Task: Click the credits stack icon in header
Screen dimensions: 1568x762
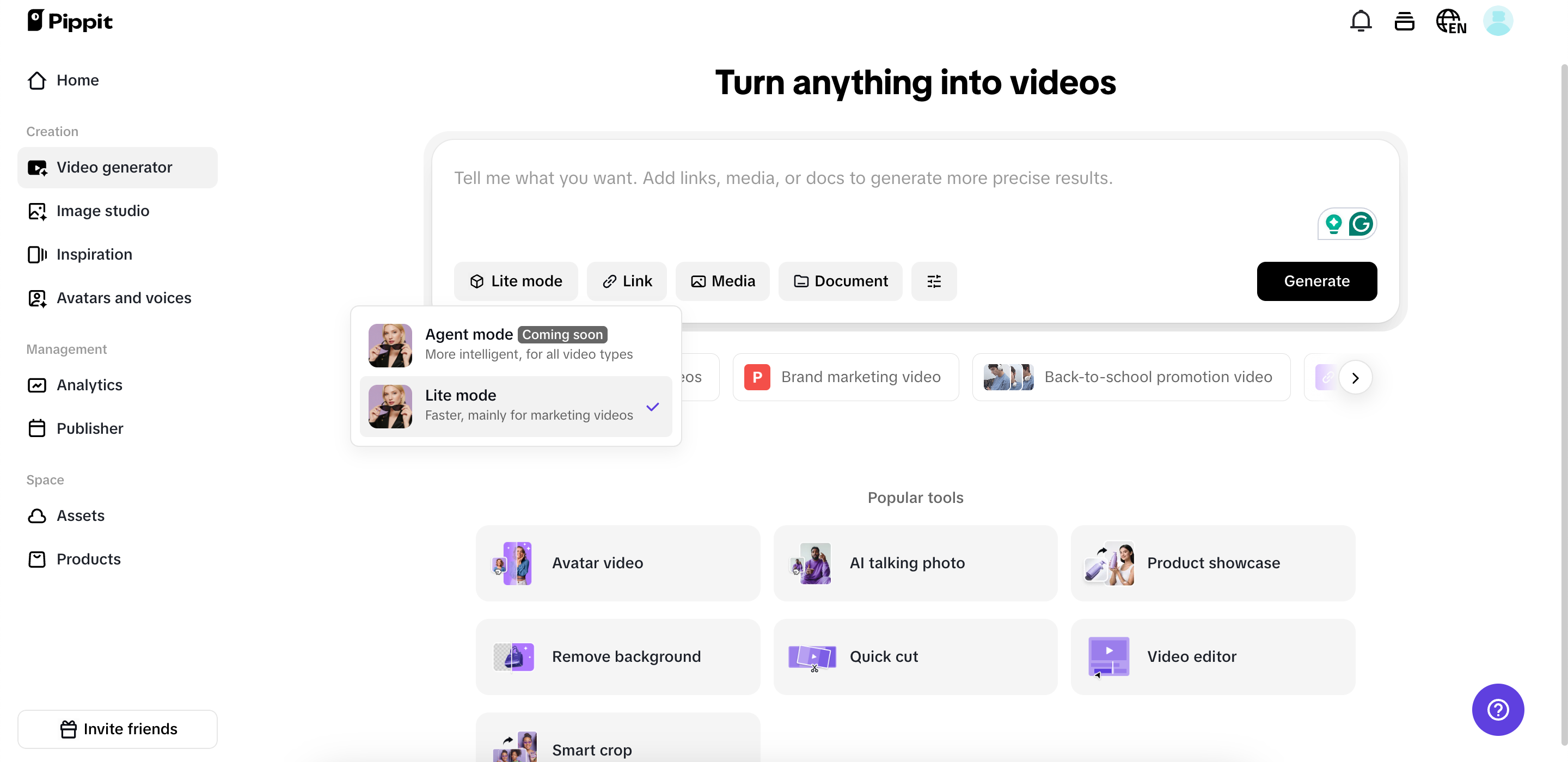Action: click(1404, 21)
